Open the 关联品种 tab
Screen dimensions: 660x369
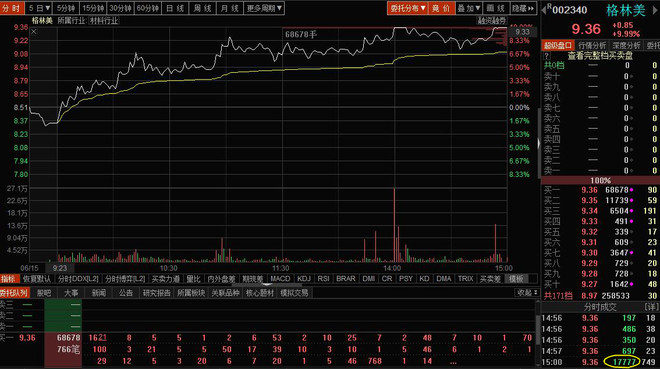(x=225, y=293)
